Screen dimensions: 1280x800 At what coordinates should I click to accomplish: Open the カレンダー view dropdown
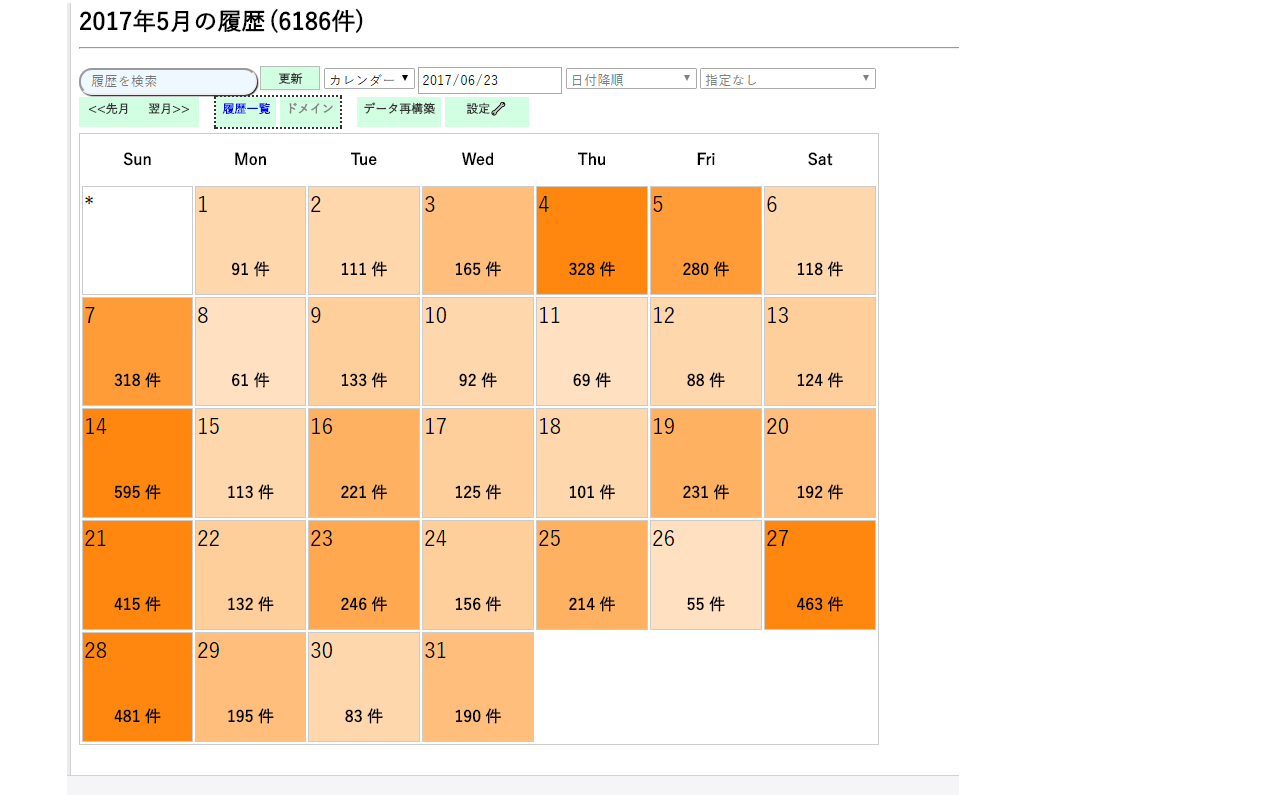click(x=369, y=79)
